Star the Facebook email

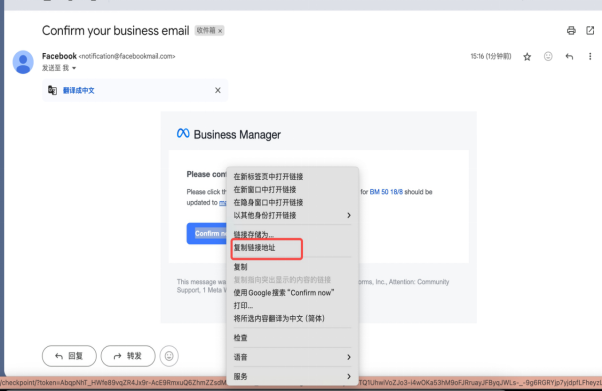[527, 57]
